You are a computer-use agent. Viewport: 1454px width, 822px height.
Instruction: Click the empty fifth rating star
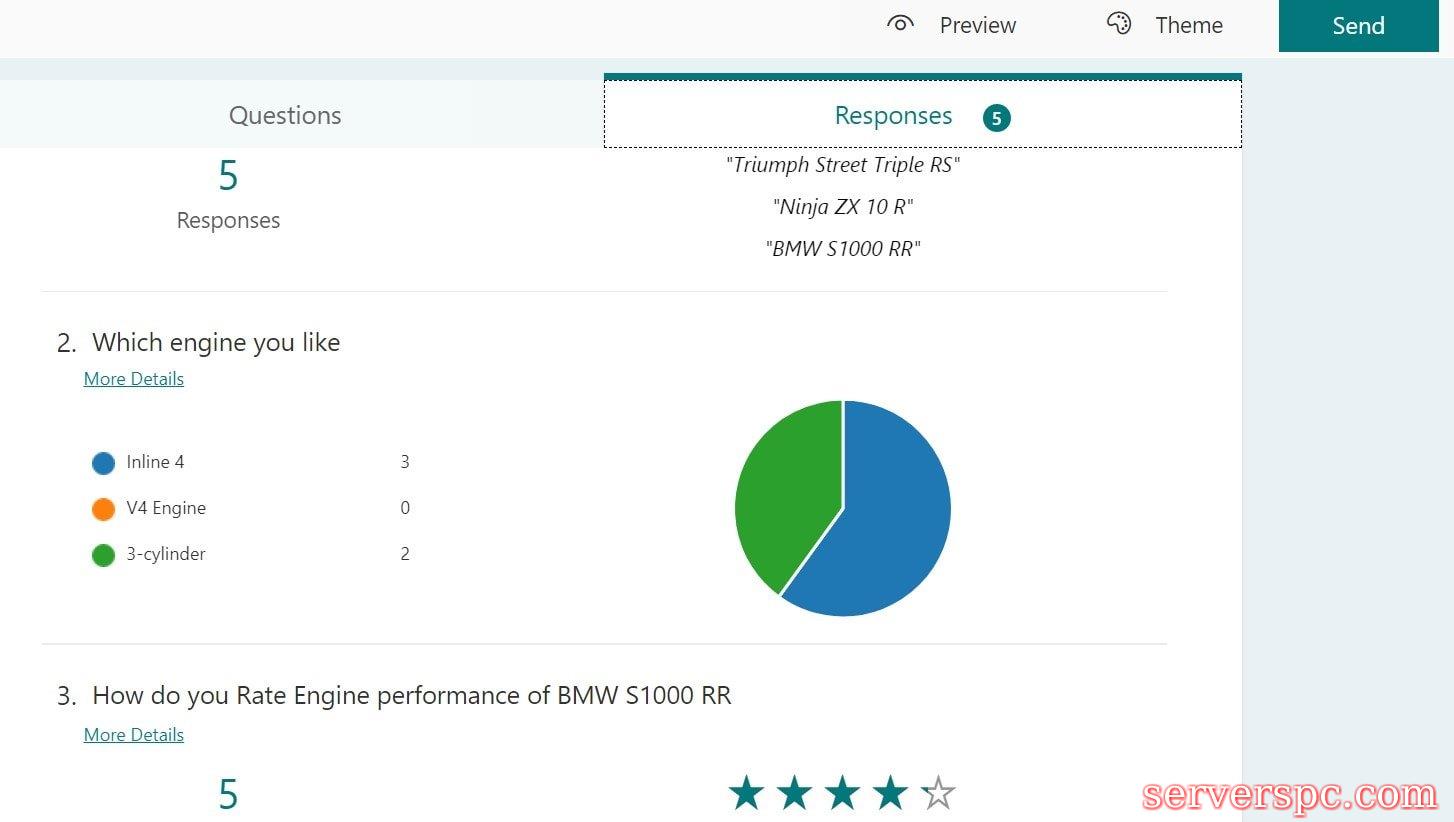(x=938, y=794)
